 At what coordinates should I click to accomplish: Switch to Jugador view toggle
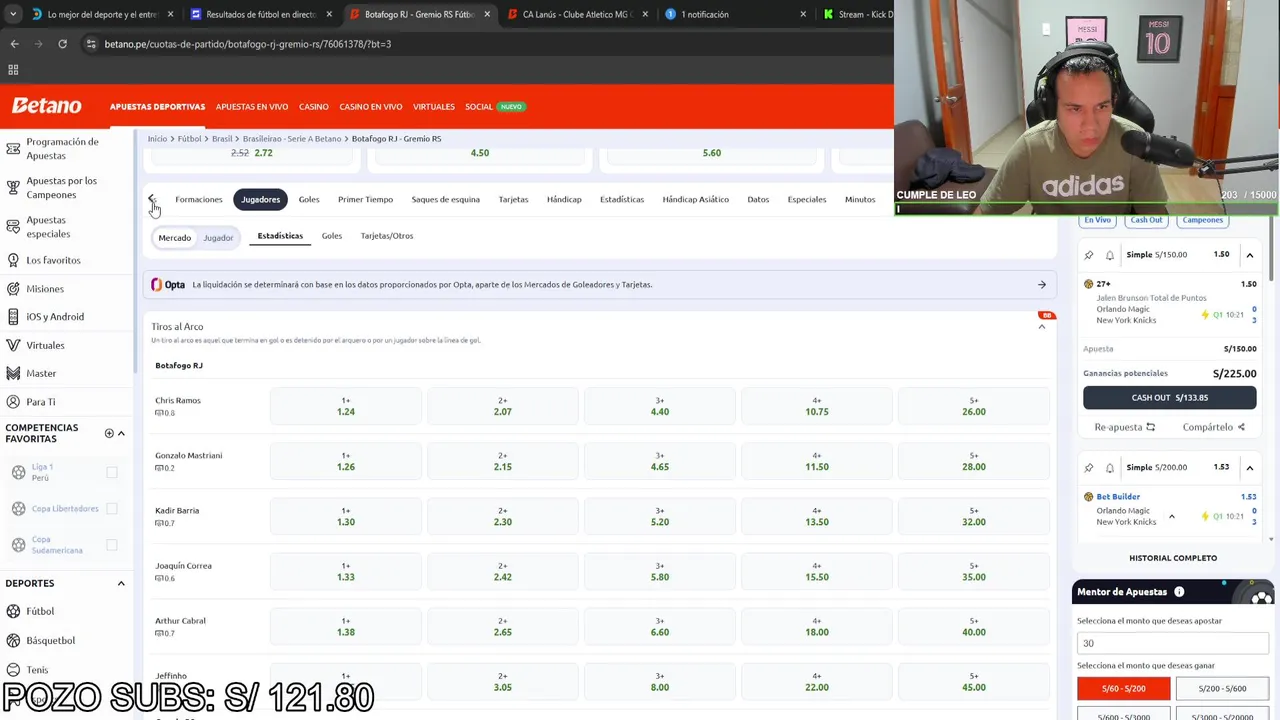pos(218,238)
